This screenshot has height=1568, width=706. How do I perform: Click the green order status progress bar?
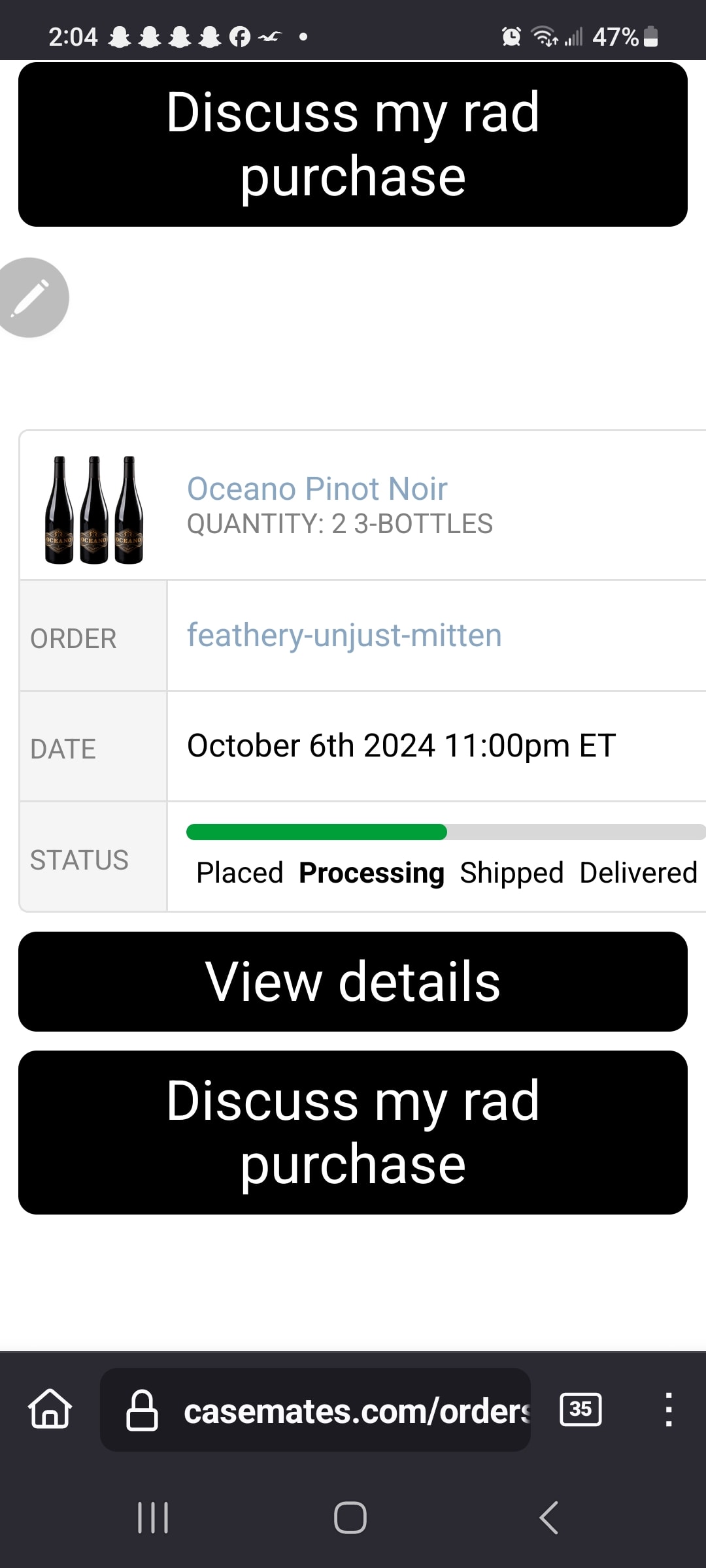click(316, 832)
